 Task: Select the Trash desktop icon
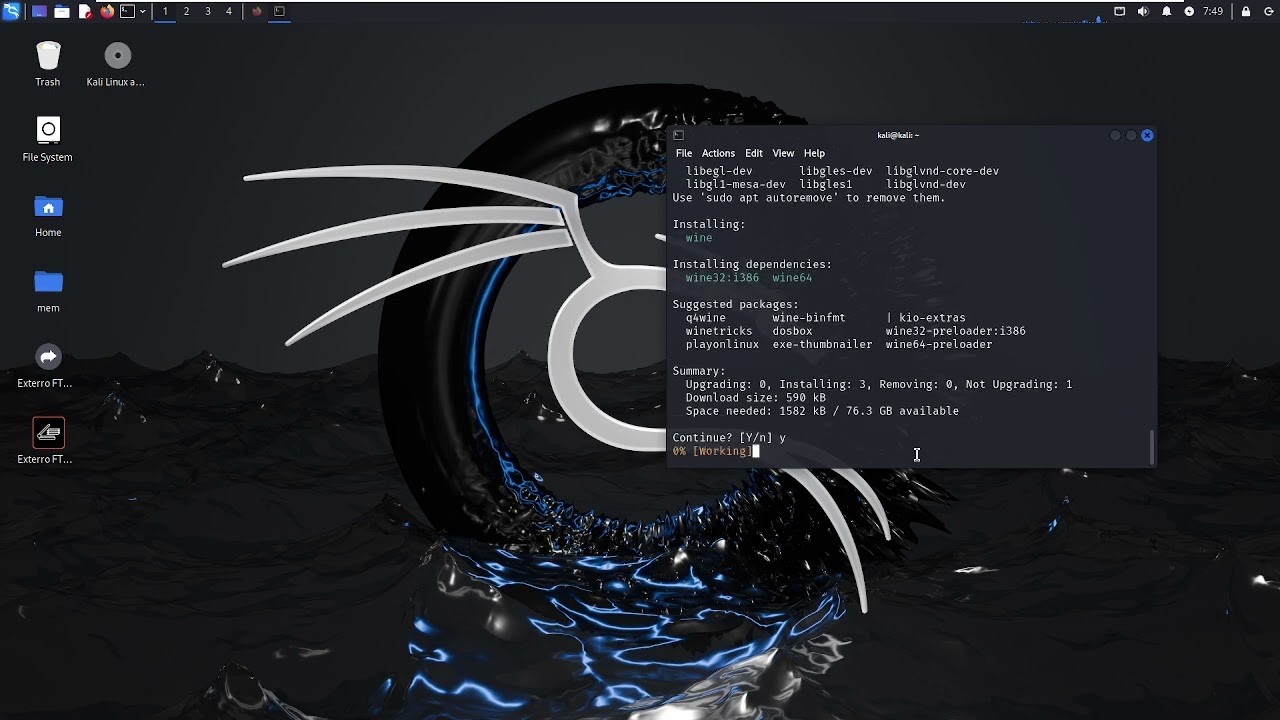pyautogui.click(x=48, y=64)
